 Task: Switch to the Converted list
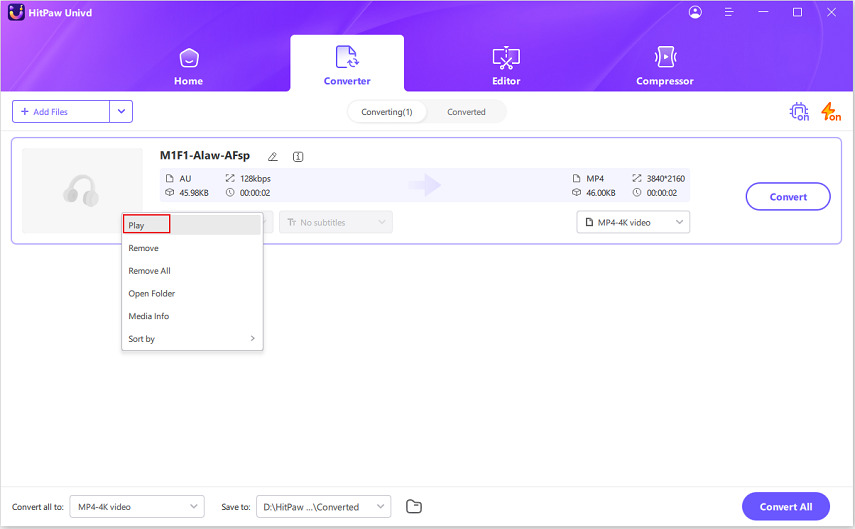466,112
